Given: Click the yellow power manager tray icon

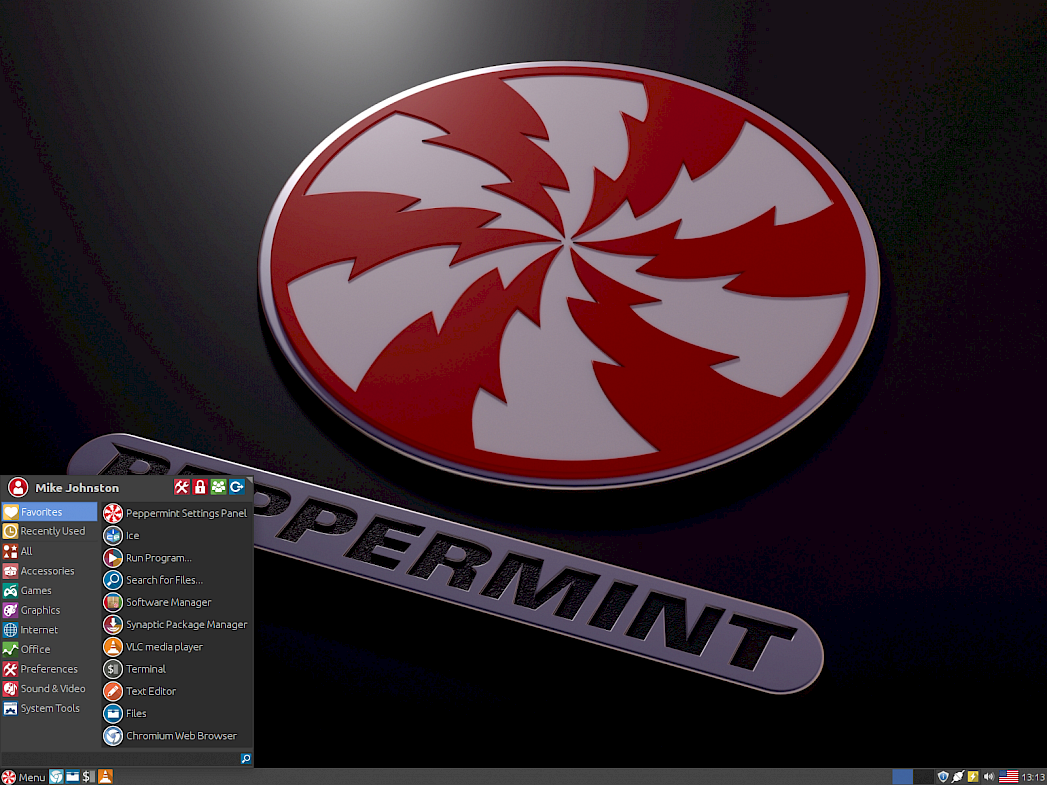Looking at the screenshot, I should [x=974, y=776].
